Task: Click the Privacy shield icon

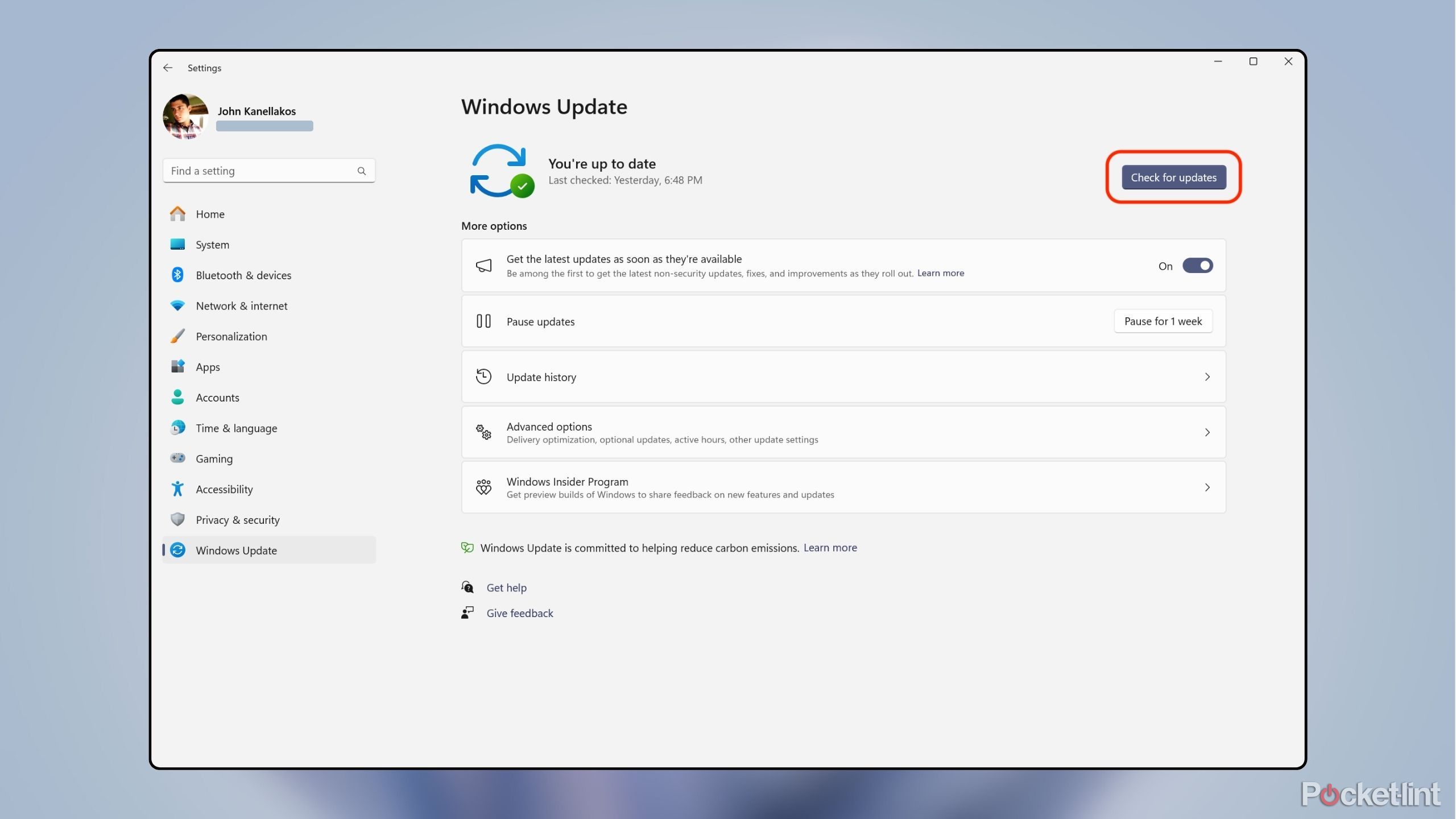Action: tap(177, 519)
